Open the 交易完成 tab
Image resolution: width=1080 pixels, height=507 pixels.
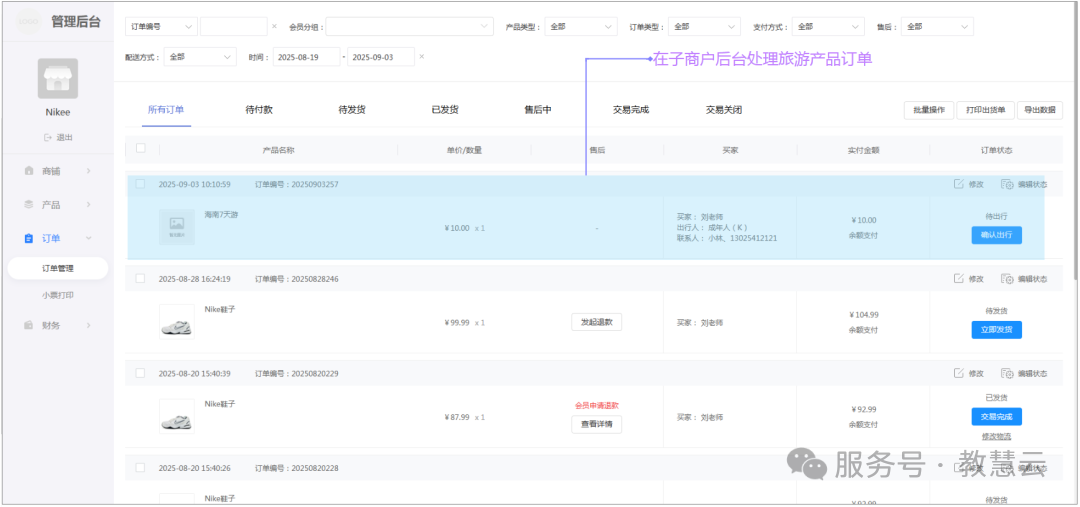(x=631, y=110)
